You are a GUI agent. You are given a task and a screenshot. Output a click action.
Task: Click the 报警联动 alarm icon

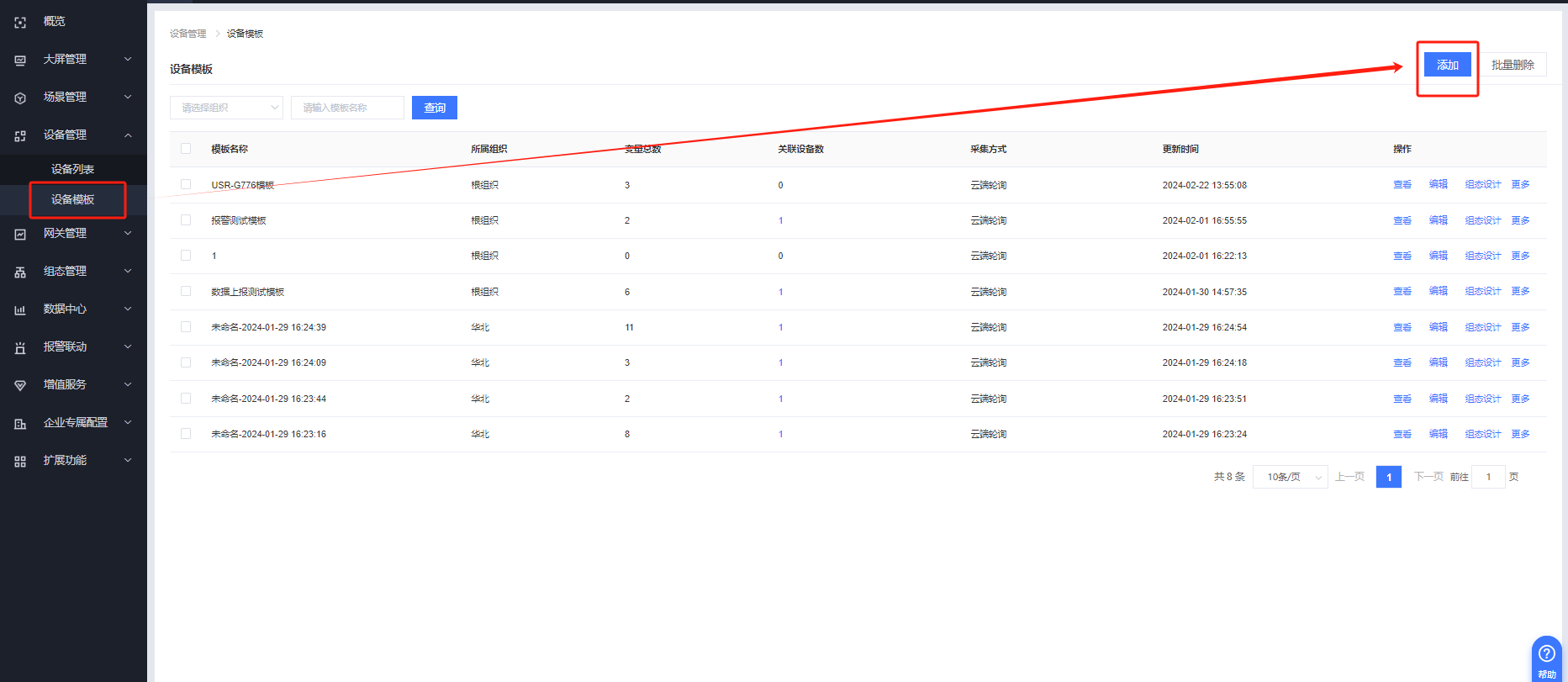coord(20,348)
